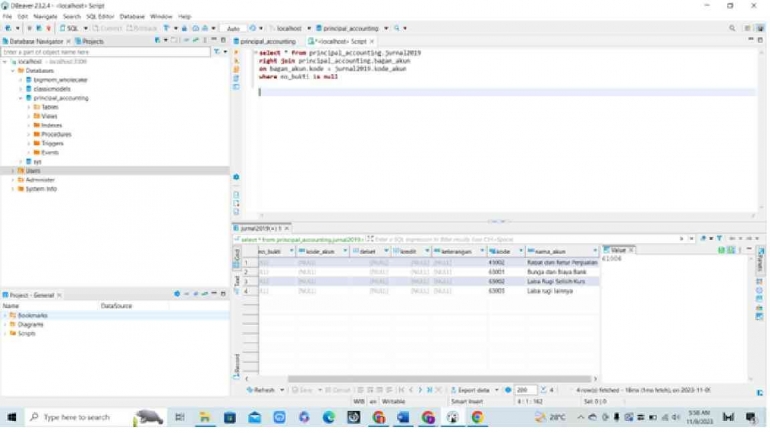Open the File menu

point(7,17)
